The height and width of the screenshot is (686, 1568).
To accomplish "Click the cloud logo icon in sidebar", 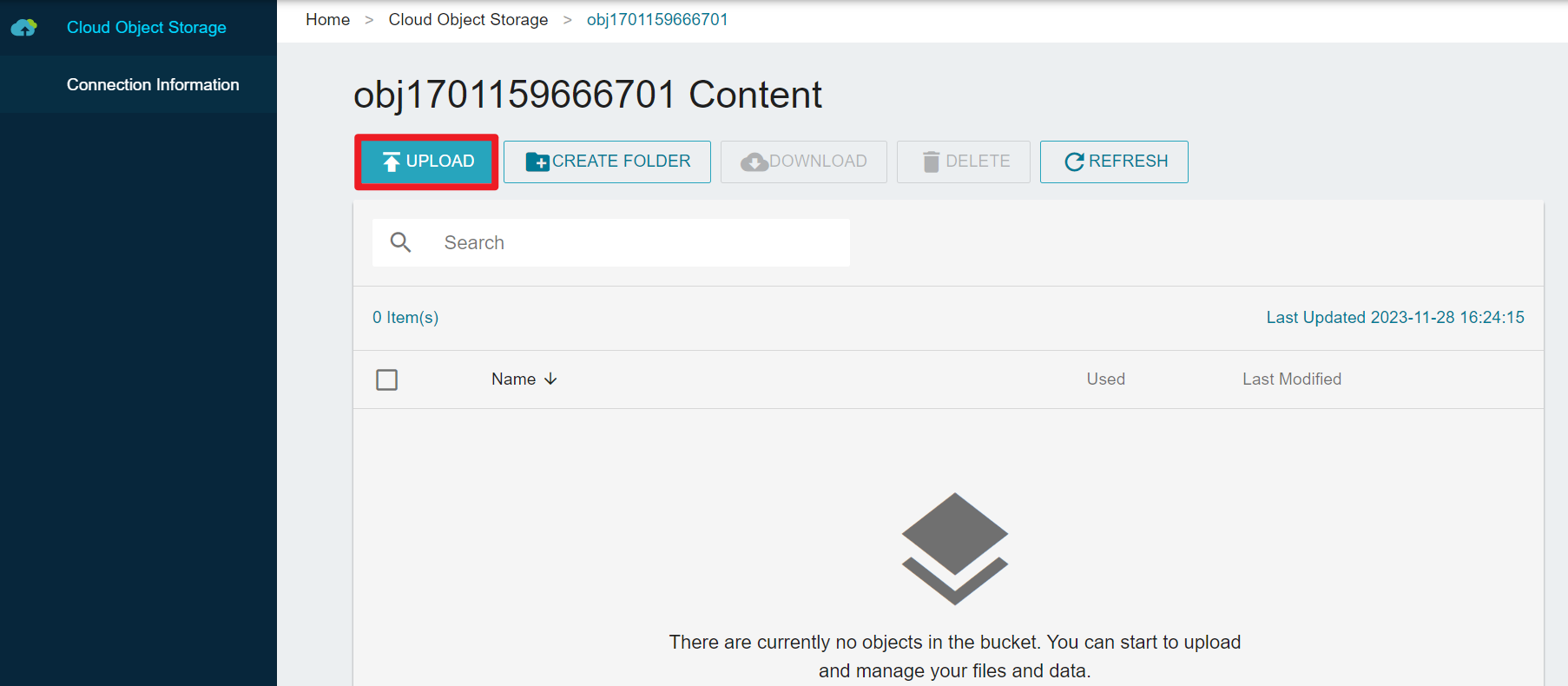I will coord(24,28).
